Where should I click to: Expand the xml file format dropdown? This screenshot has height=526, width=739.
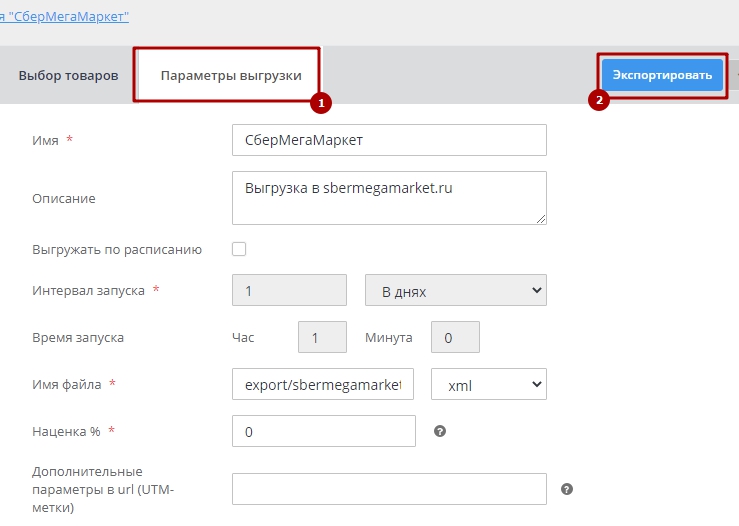pos(488,384)
